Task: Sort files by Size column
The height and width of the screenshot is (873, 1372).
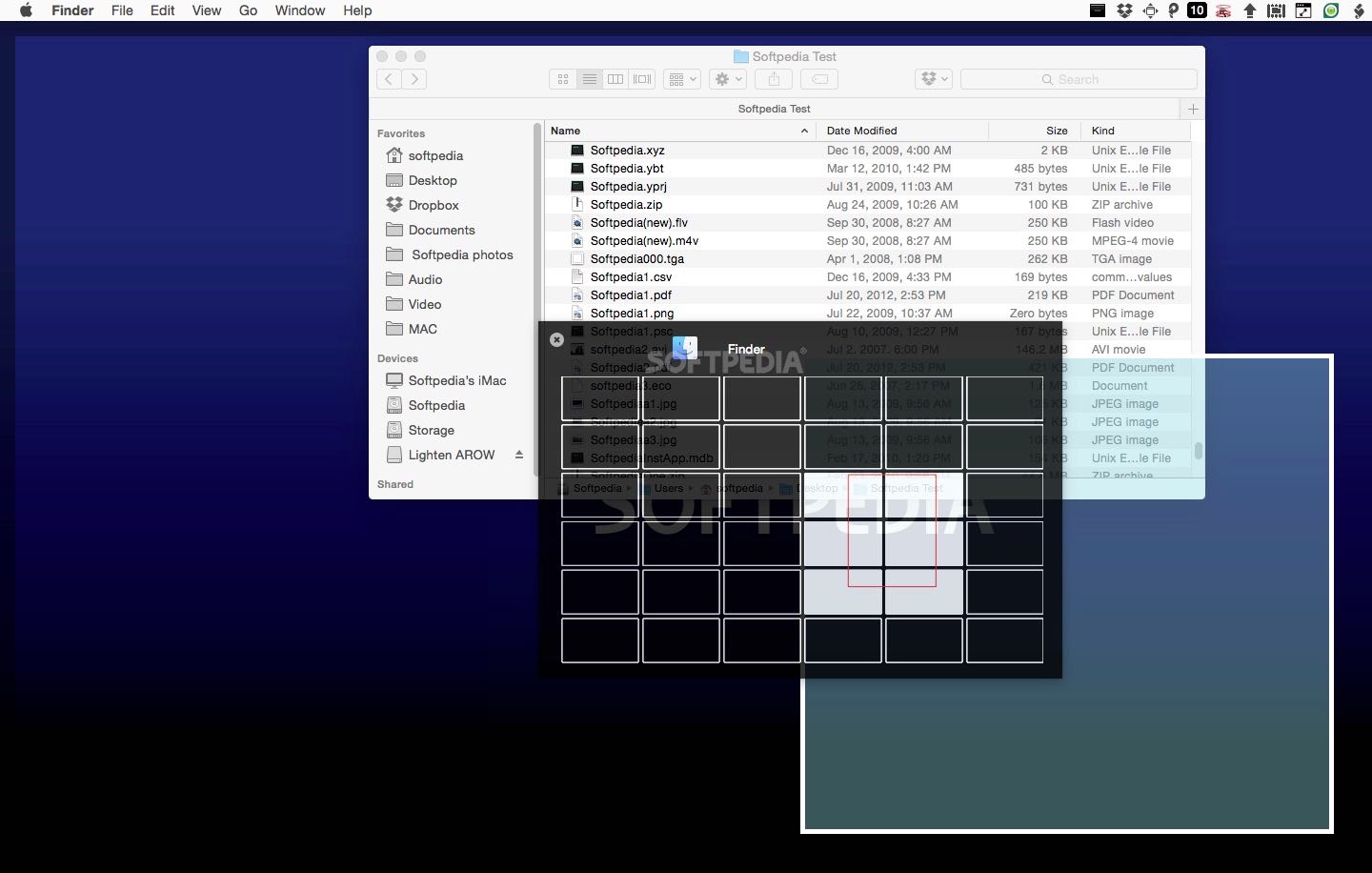Action: [x=1057, y=131]
